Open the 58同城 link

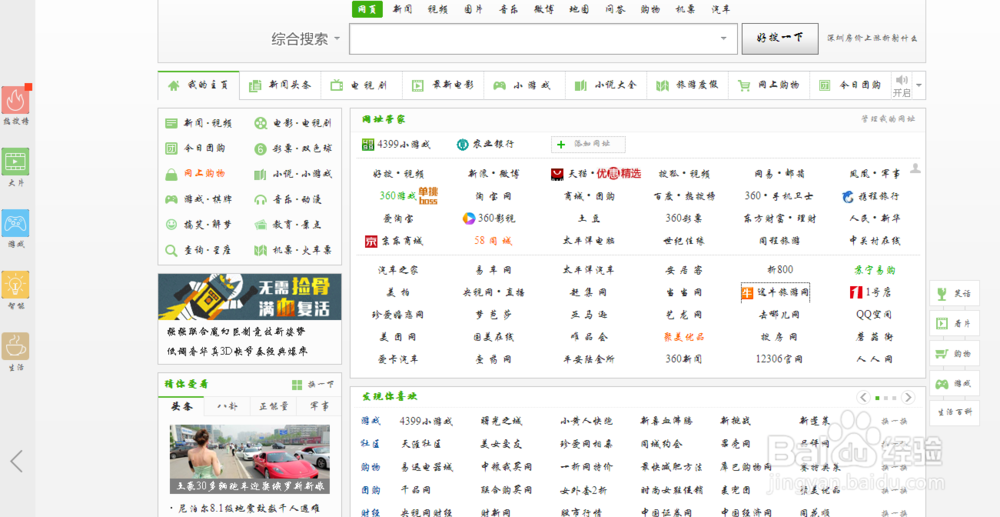(x=493, y=241)
